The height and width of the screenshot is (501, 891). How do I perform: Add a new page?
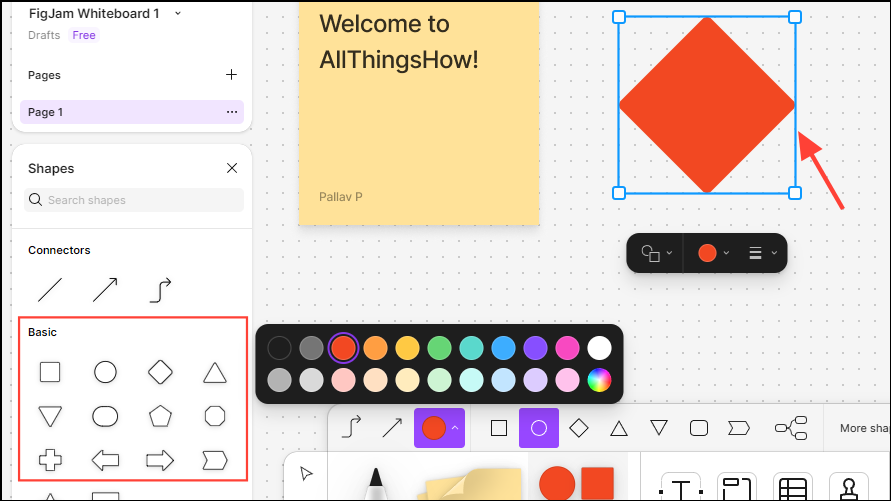tap(231, 74)
